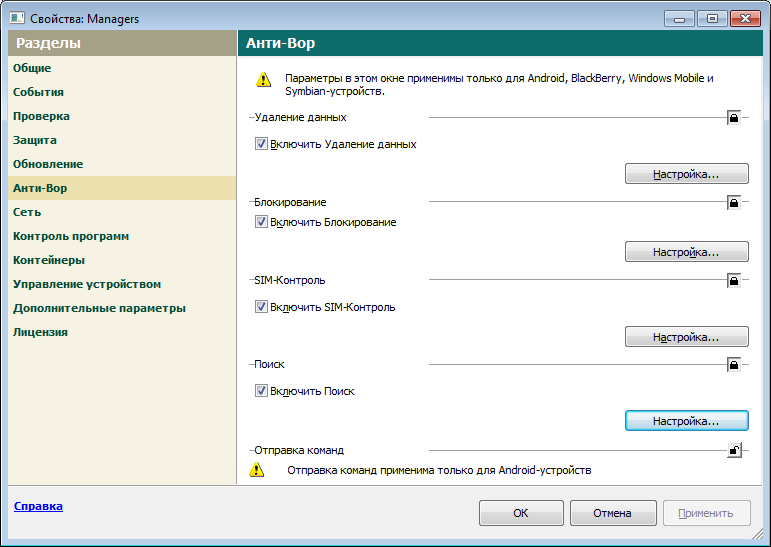Click the warning icon under Отправка команд
The image size is (771, 547).
click(257, 469)
